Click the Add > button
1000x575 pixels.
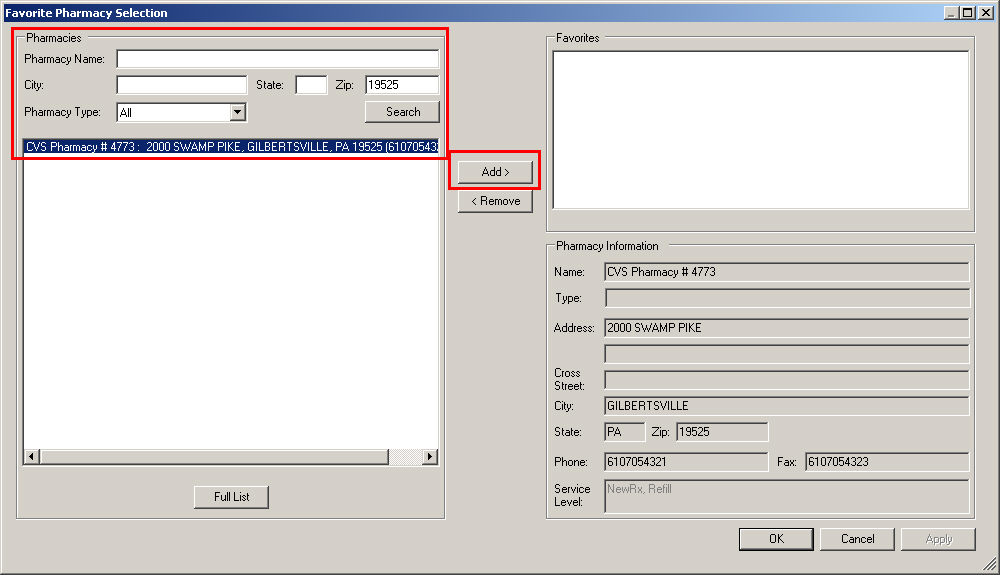click(495, 172)
